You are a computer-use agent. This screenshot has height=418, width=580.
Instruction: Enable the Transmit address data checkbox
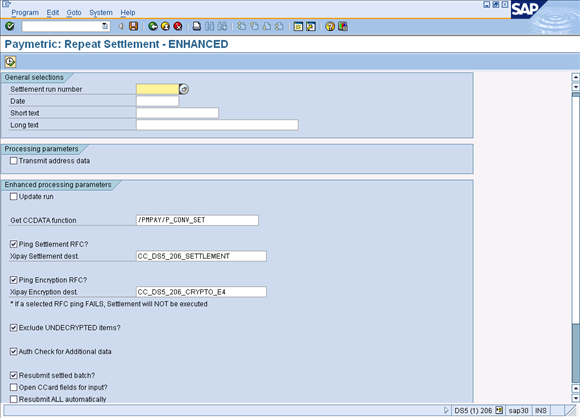(x=14, y=161)
